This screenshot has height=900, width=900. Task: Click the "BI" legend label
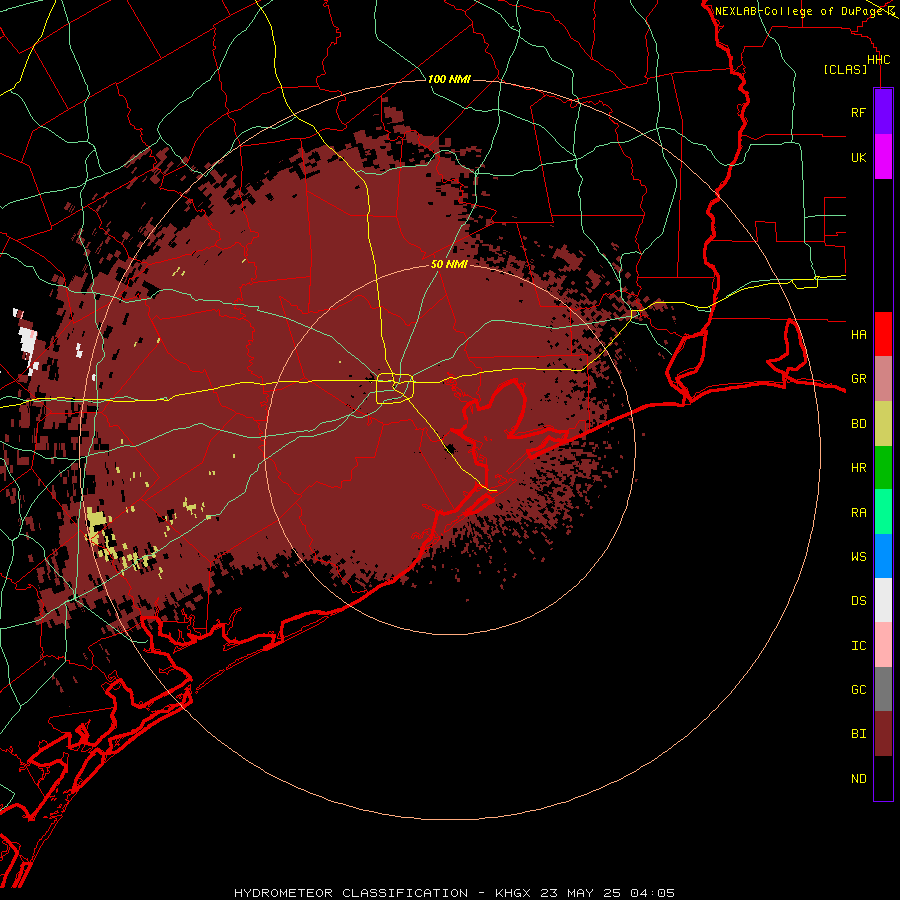(858, 734)
